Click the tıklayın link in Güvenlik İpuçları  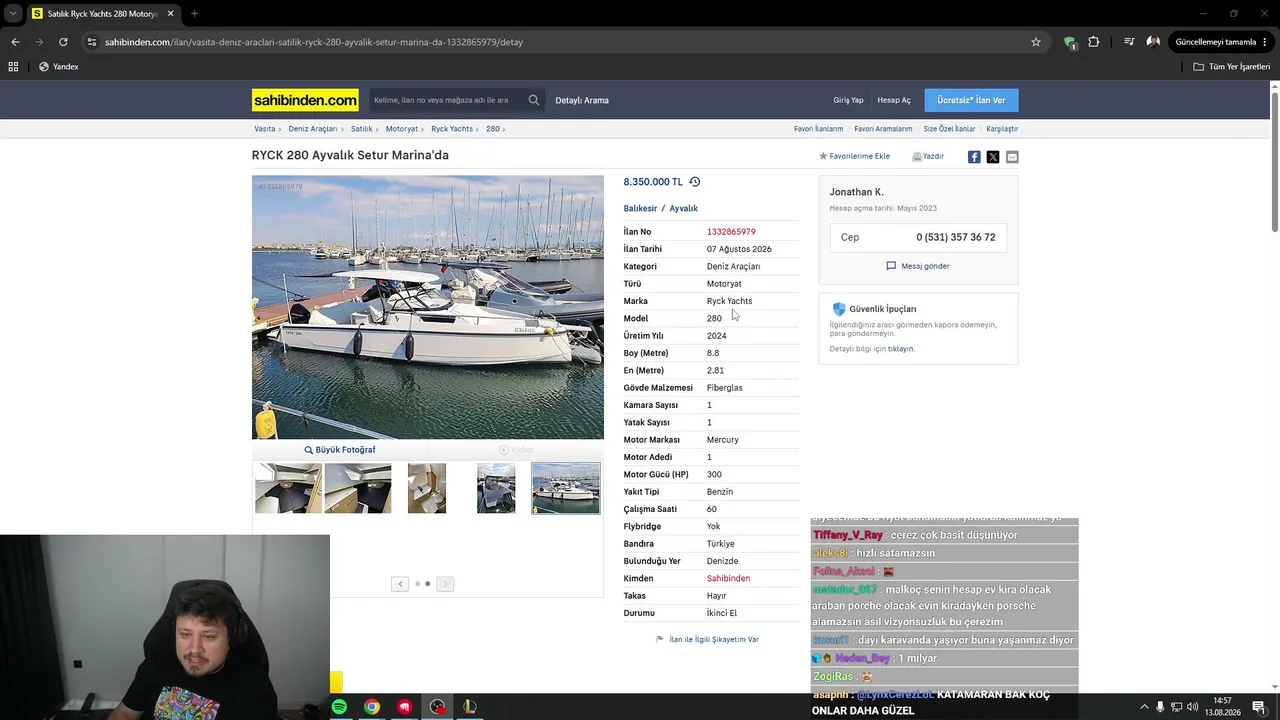click(x=900, y=349)
